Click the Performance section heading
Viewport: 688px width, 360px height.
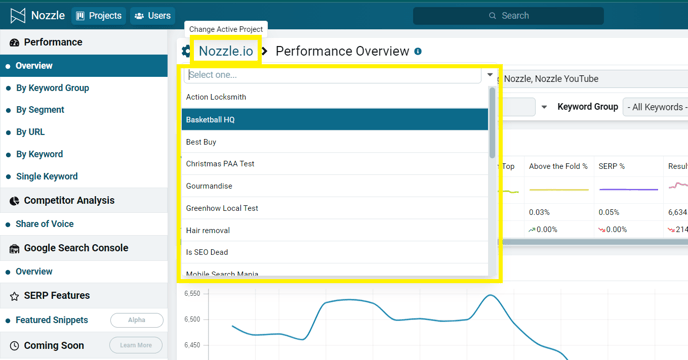click(53, 42)
